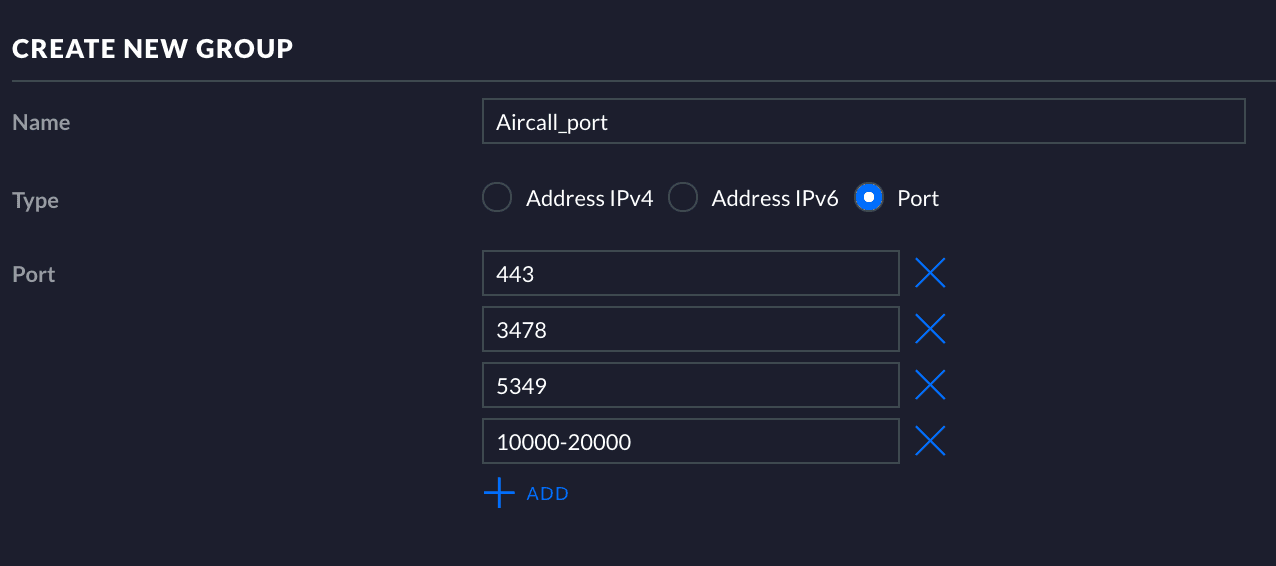Click the Name field label

click(x=41, y=123)
